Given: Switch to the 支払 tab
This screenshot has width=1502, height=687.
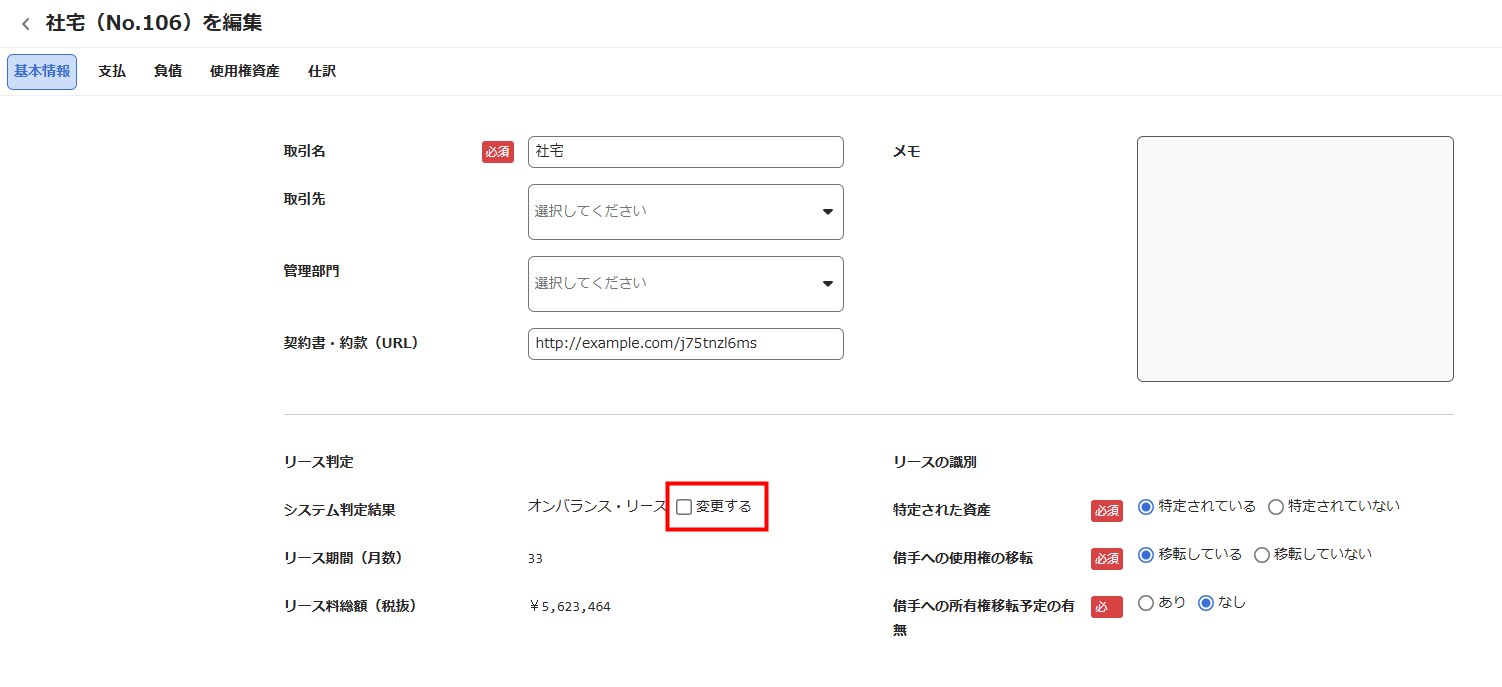Looking at the screenshot, I should click(x=112, y=72).
